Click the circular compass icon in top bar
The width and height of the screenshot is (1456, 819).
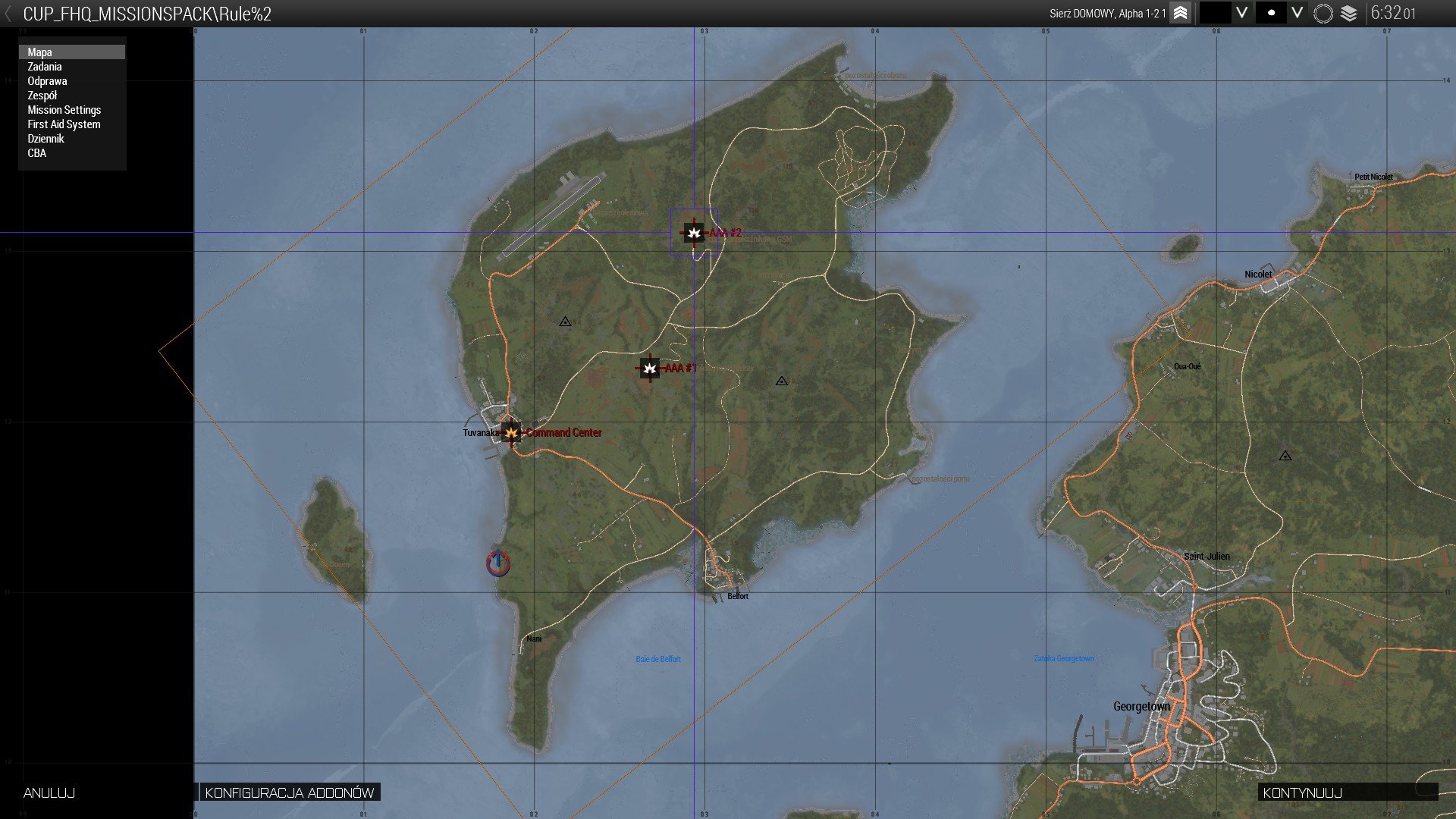click(x=1323, y=13)
